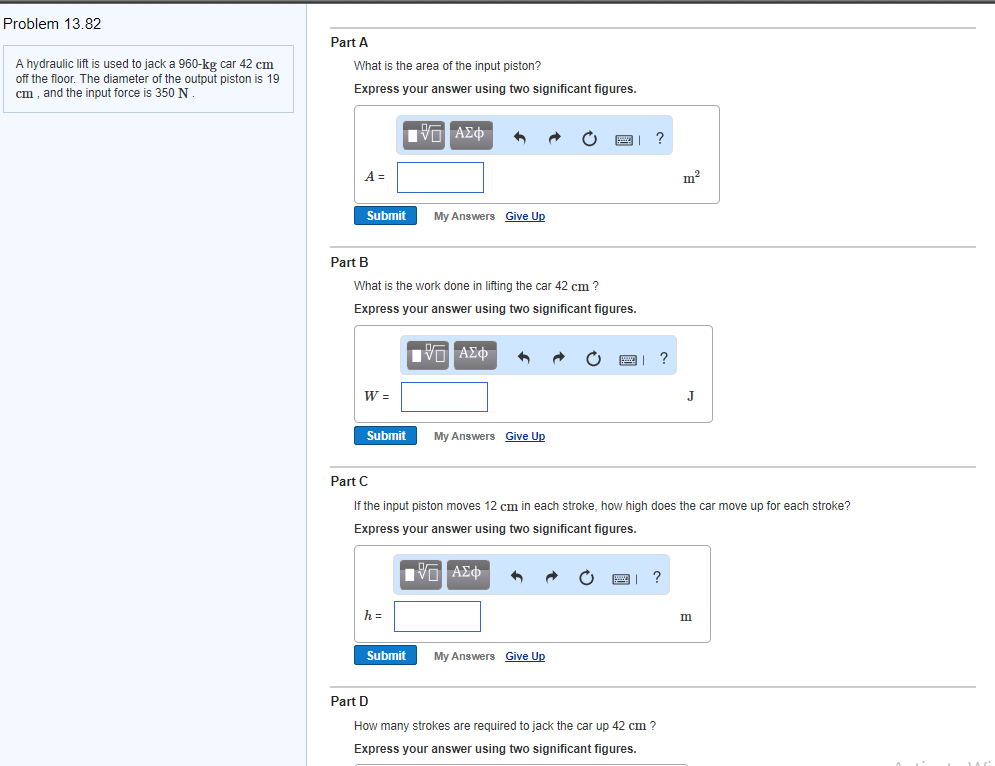Undo last entry in Part B
This screenshot has height=766, width=995.
(x=523, y=358)
